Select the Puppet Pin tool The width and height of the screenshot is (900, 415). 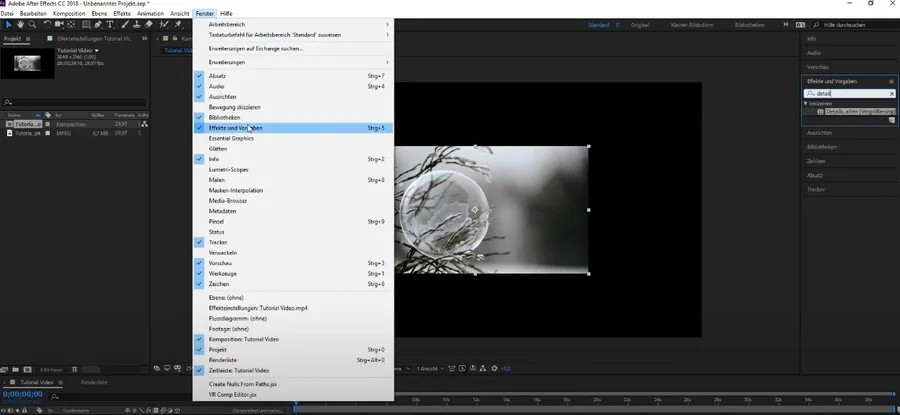[x=178, y=24]
